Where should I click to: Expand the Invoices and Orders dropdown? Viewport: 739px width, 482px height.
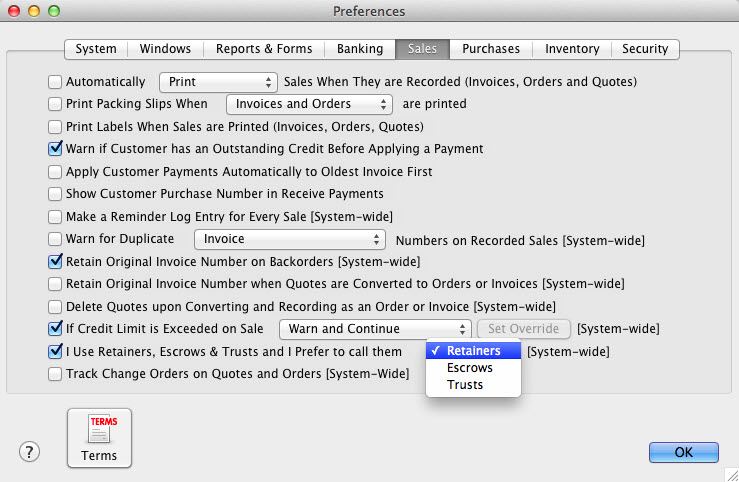pyautogui.click(x=309, y=104)
